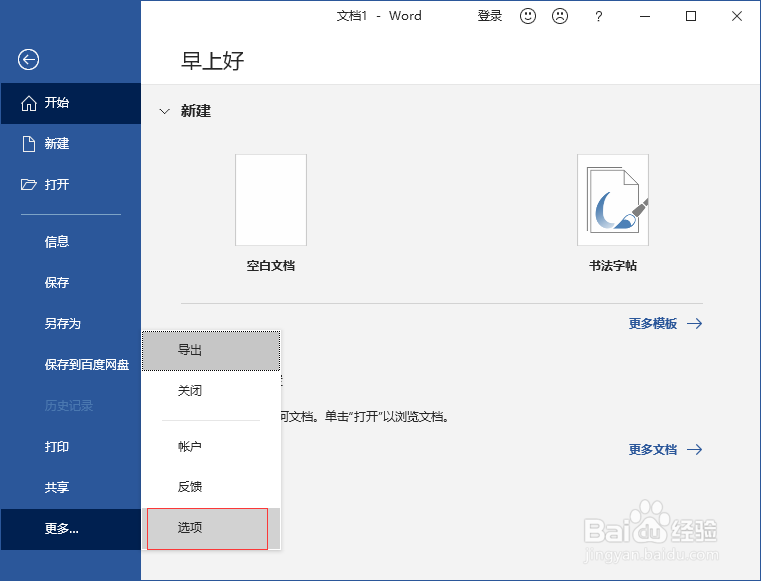The height and width of the screenshot is (581, 761).
Task: Click the folder icon beside 打开
Action: pyautogui.click(x=29, y=184)
